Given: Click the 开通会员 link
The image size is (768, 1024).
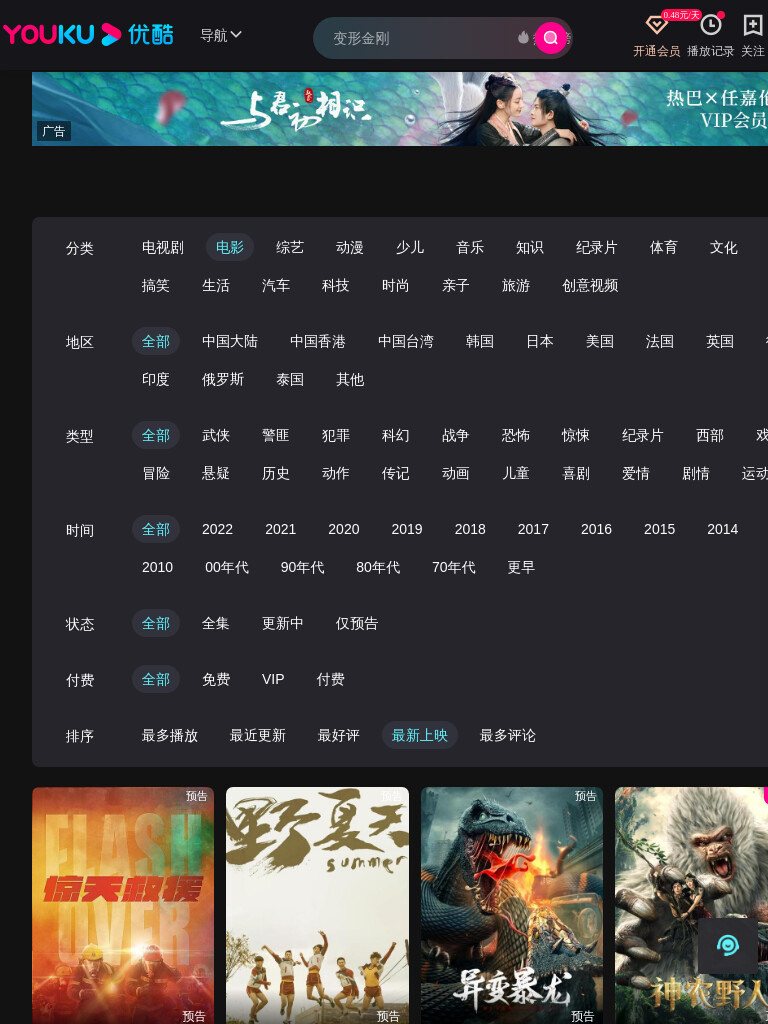Looking at the screenshot, I should pos(656,51).
